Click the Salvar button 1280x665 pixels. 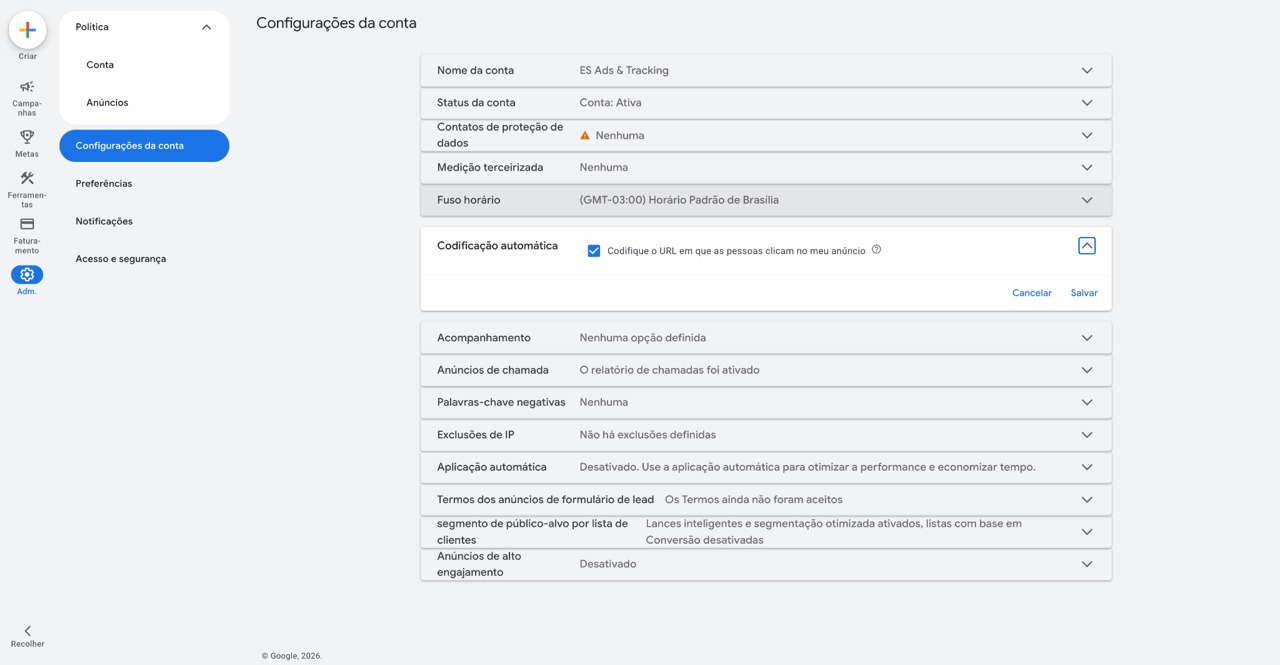(x=1084, y=293)
